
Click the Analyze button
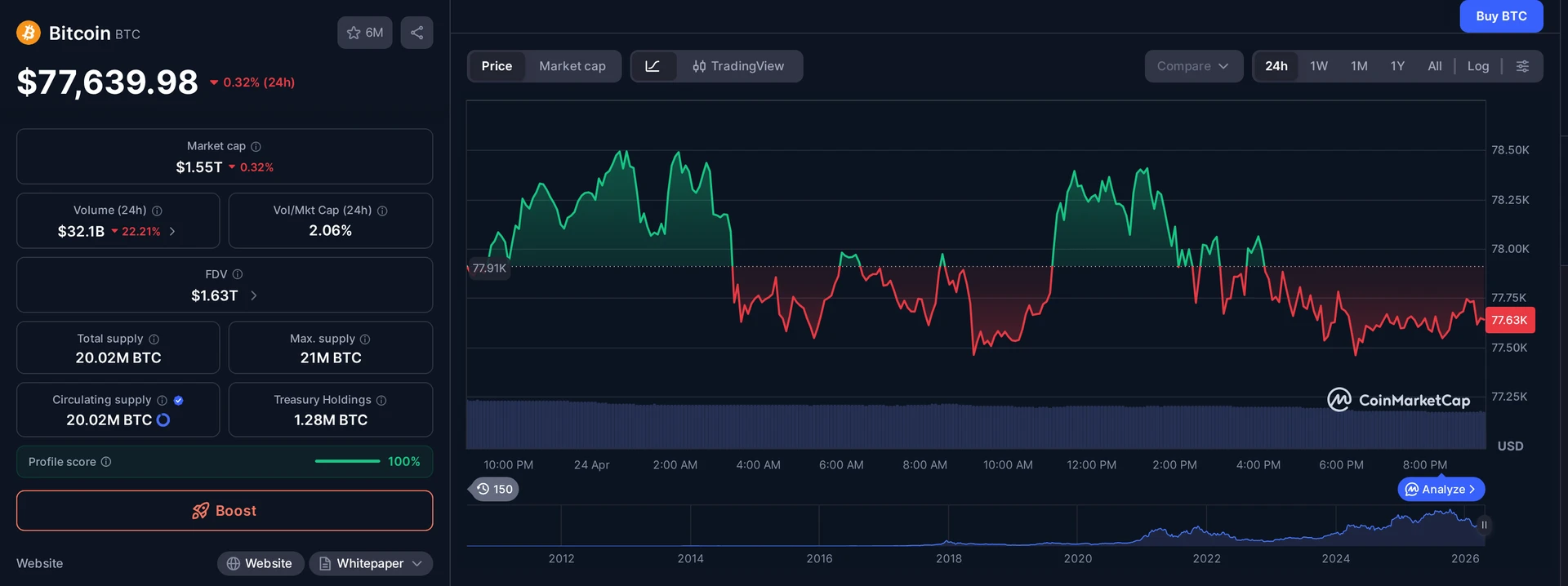(x=1441, y=489)
